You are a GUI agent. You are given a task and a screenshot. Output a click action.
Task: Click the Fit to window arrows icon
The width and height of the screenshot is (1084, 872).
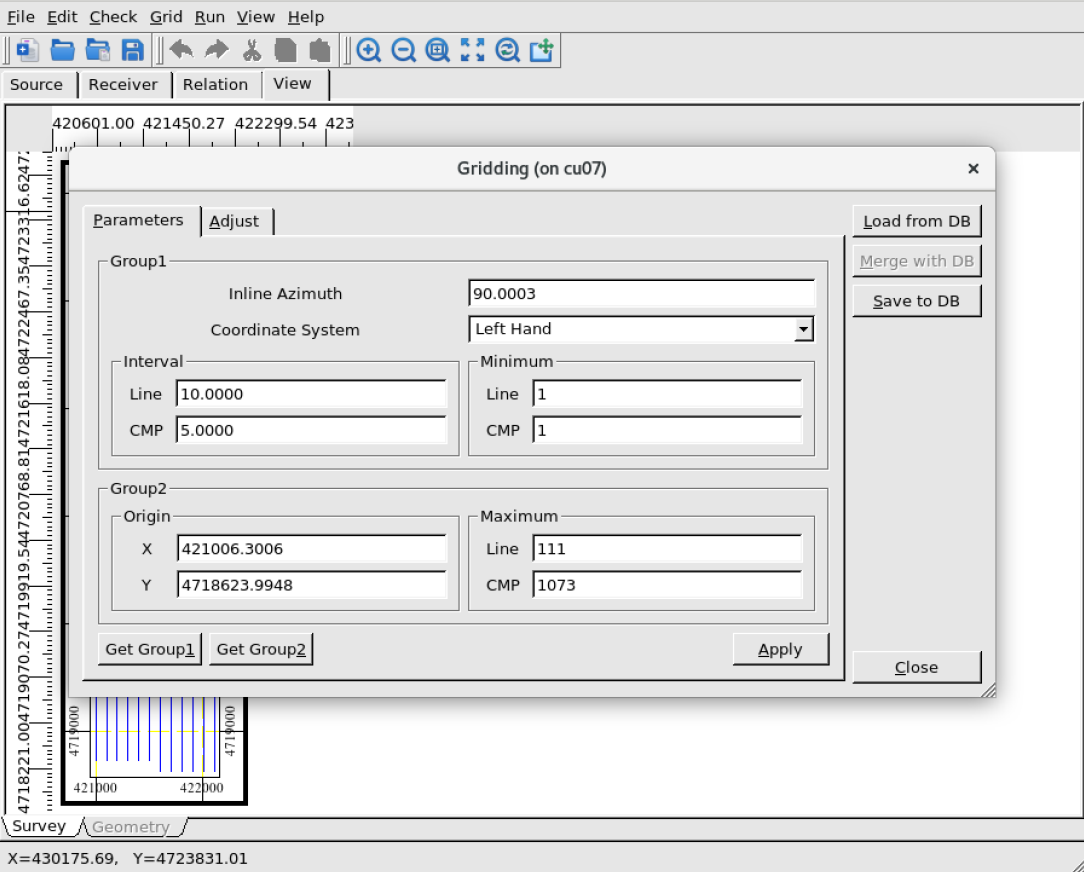(472, 50)
